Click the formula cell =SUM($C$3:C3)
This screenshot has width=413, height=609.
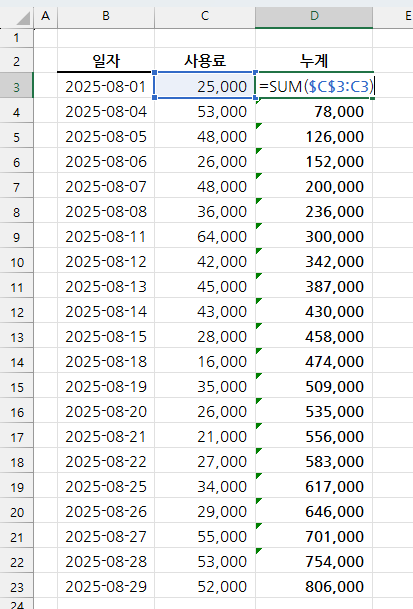[x=314, y=85]
